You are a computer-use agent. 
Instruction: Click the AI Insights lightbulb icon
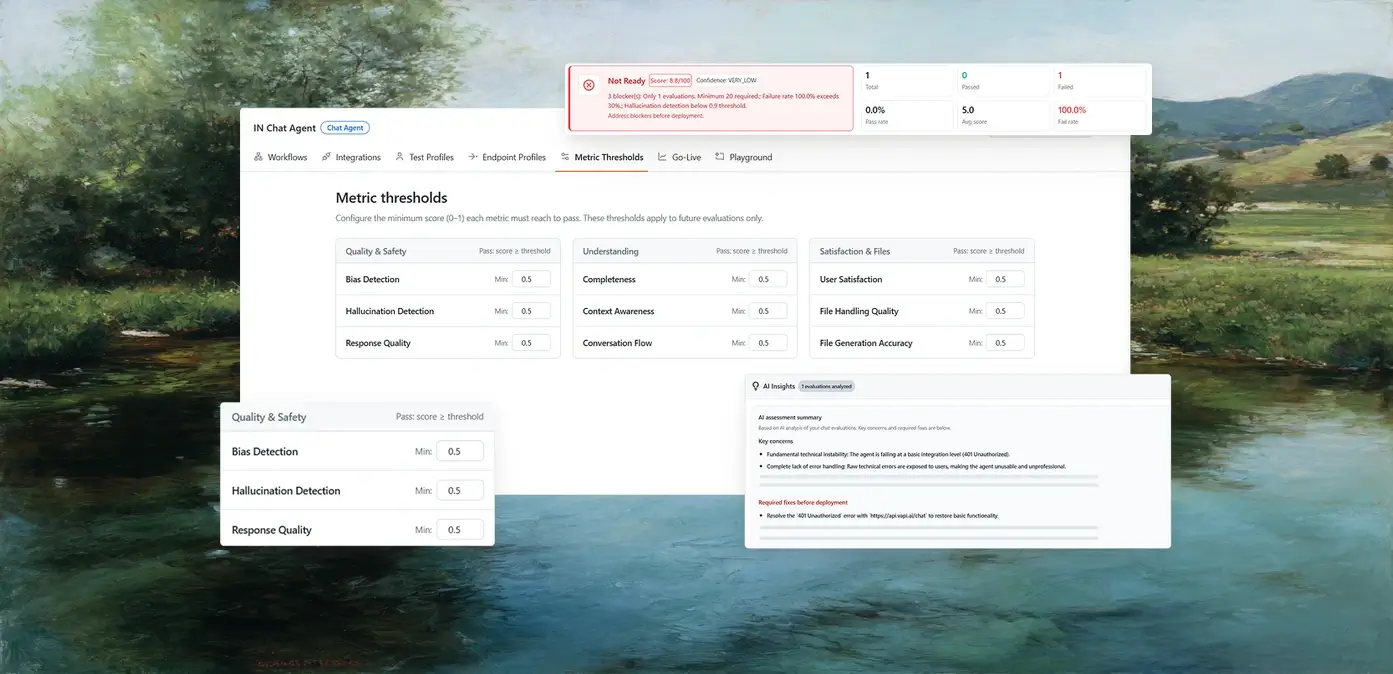click(756, 386)
